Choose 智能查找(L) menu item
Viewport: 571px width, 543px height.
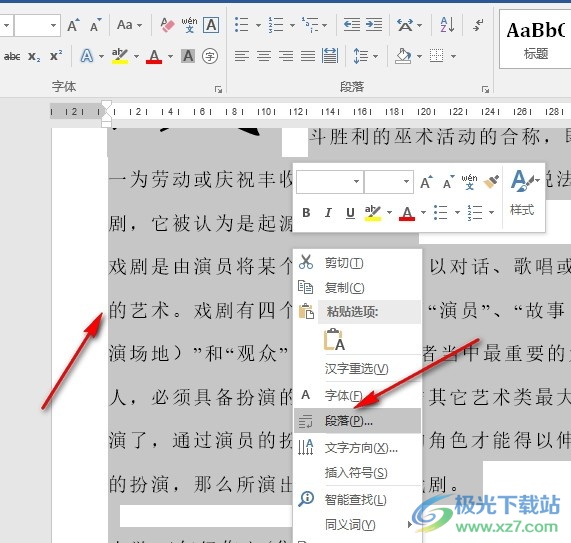[x=357, y=499]
